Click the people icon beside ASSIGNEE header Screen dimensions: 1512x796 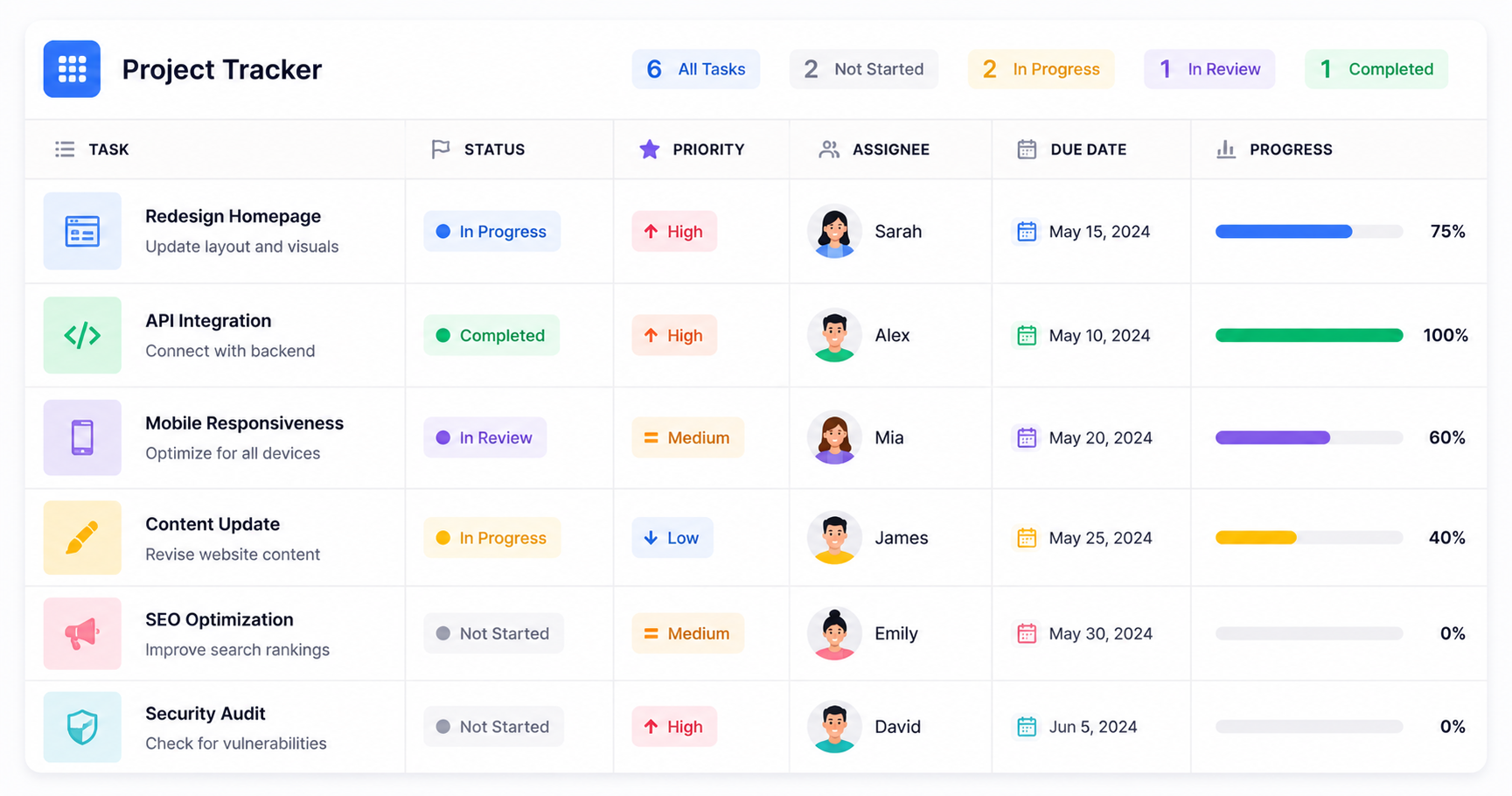(x=829, y=150)
